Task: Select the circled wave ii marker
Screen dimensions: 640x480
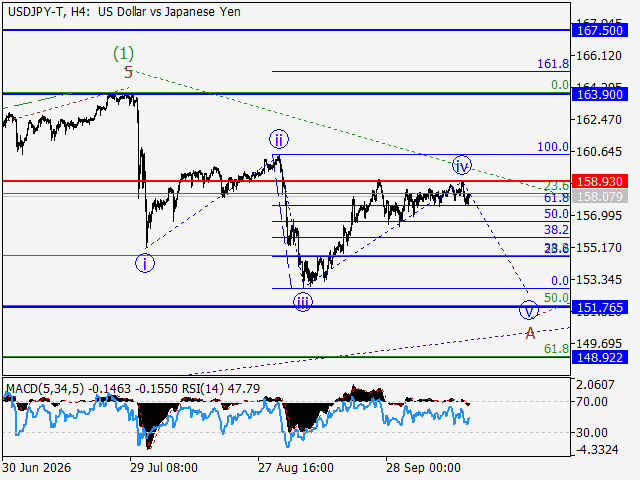Action: [x=279, y=140]
